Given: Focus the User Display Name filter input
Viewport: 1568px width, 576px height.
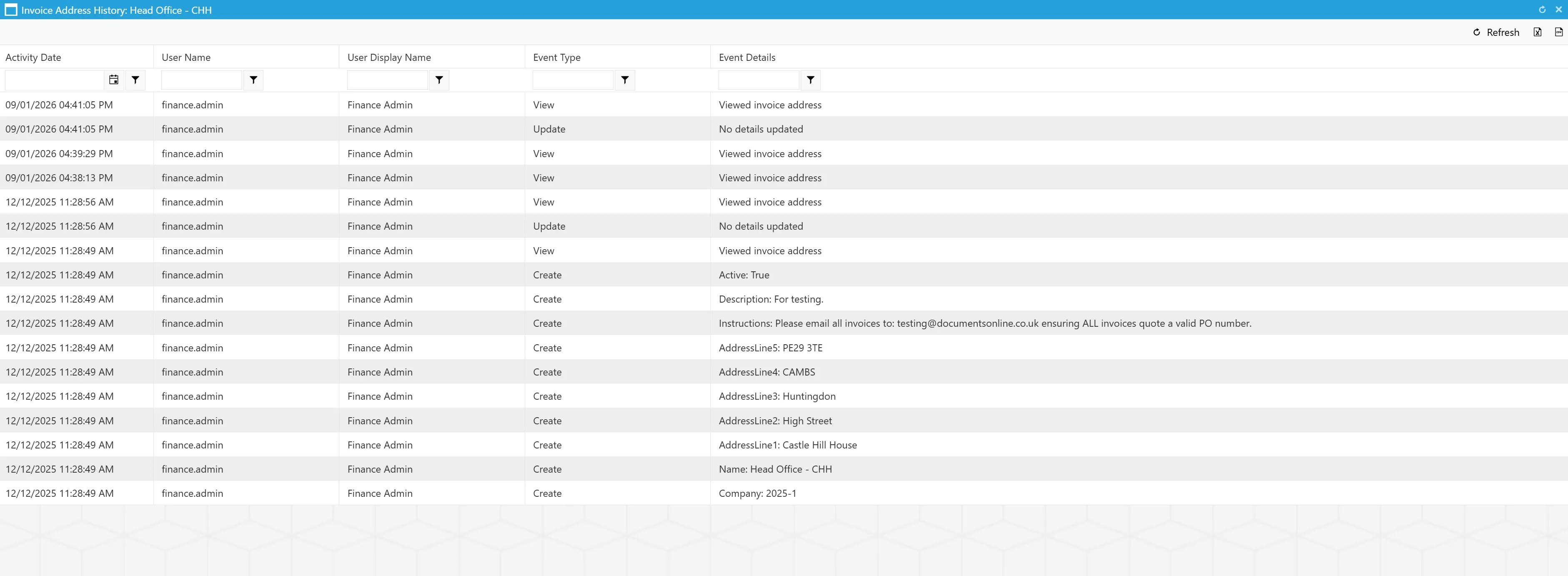Looking at the screenshot, I should pyautogui.click(x=387, y=80).
